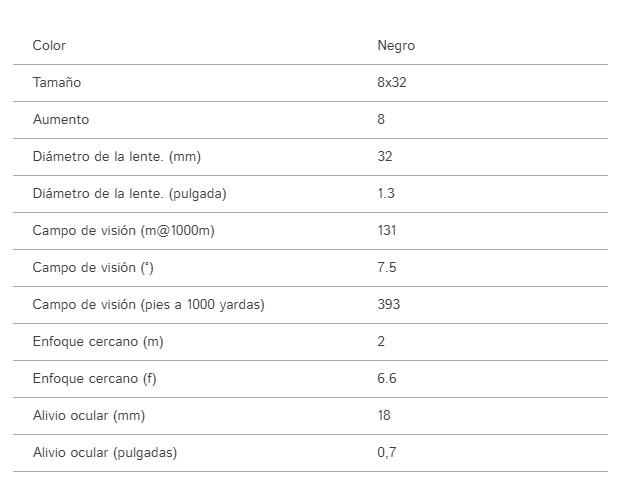Screen dimensions: 641x490
Task: Select the Enfoque cercano (f) value 6.6
Action: [387, 378]
